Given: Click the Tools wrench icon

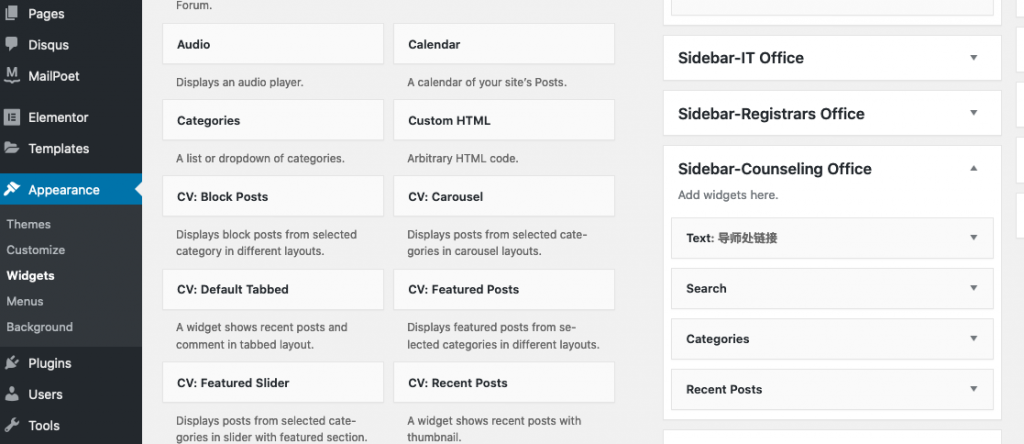Looking at the screenshot, I should point(12,425).
